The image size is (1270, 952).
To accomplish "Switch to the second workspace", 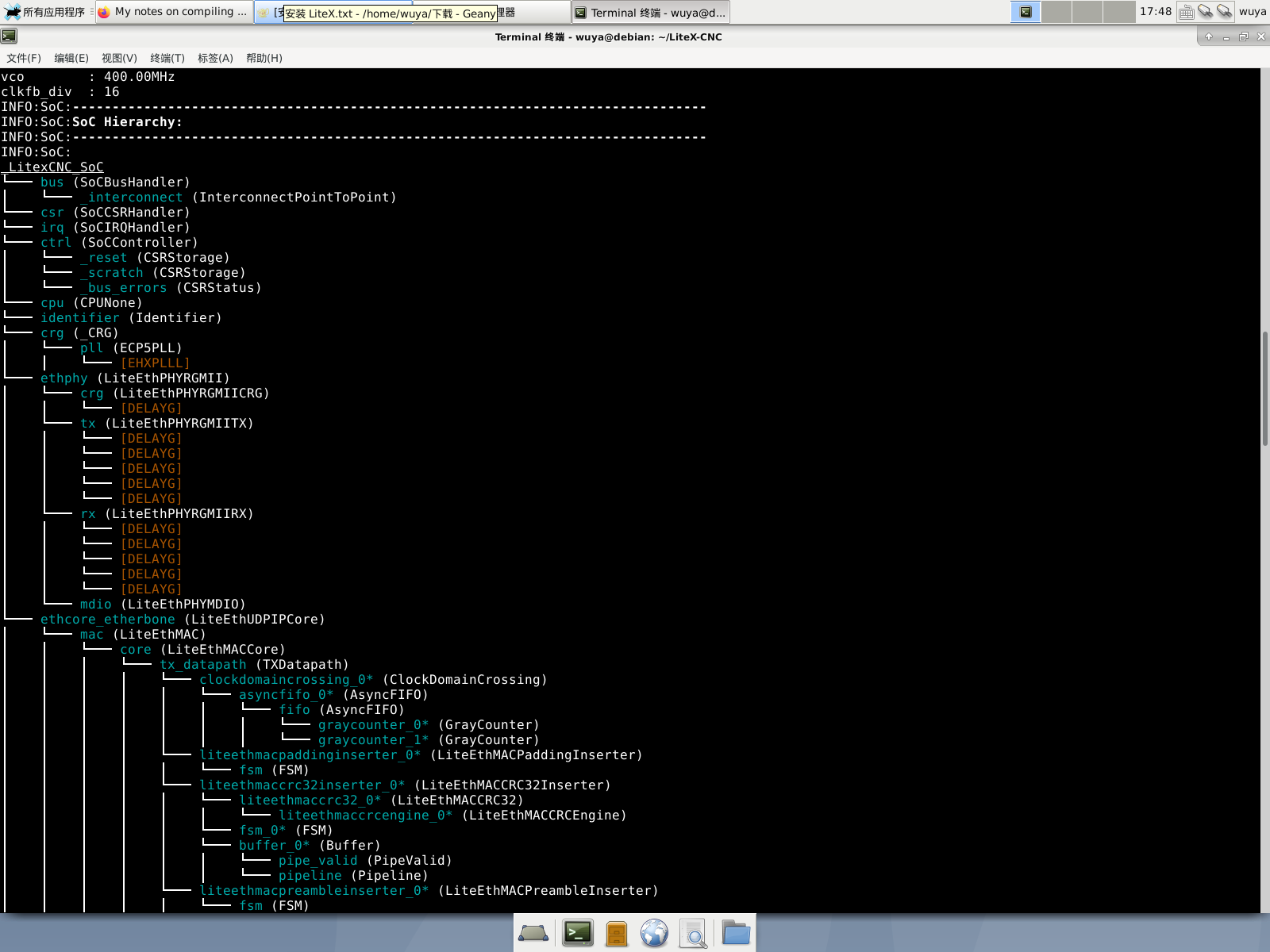I will [x=1056, y=12].
